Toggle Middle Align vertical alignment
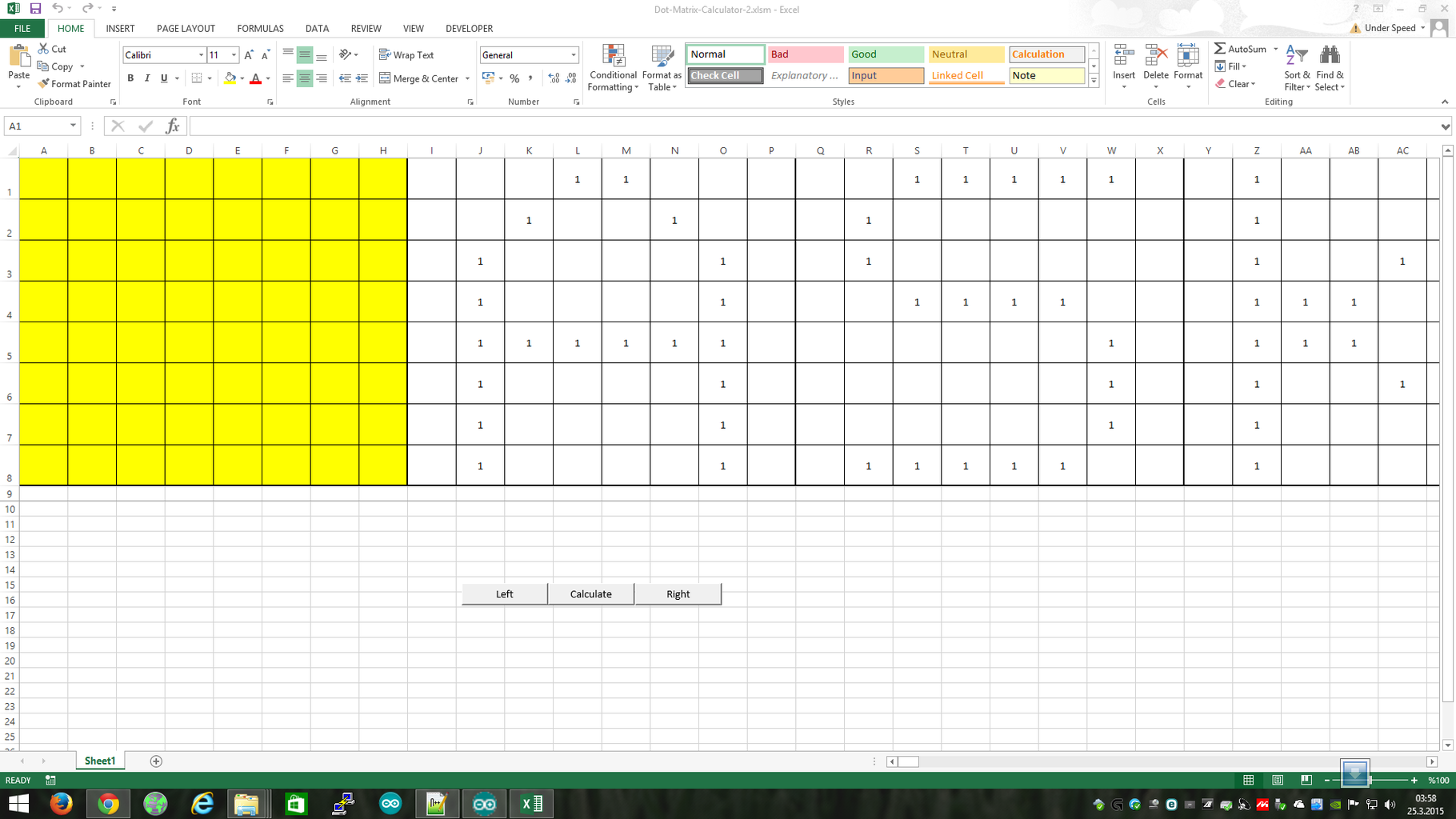 [x=305, y=55]
